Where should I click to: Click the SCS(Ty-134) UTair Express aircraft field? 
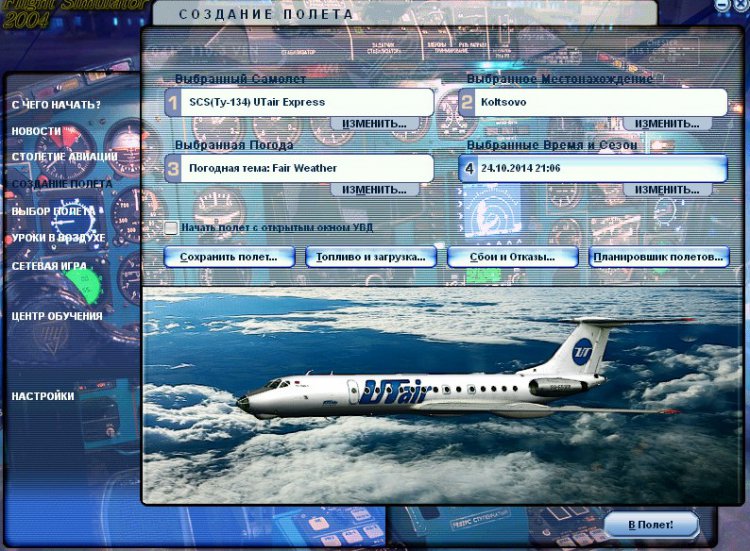coord(308,102)
